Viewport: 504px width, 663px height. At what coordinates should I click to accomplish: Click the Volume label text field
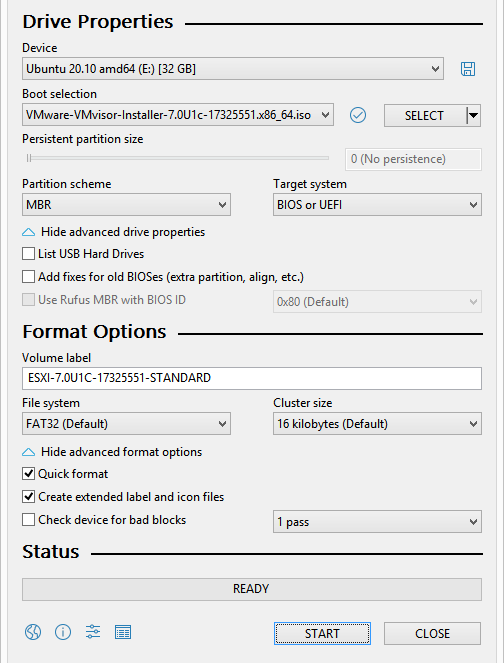coord(252,378)
